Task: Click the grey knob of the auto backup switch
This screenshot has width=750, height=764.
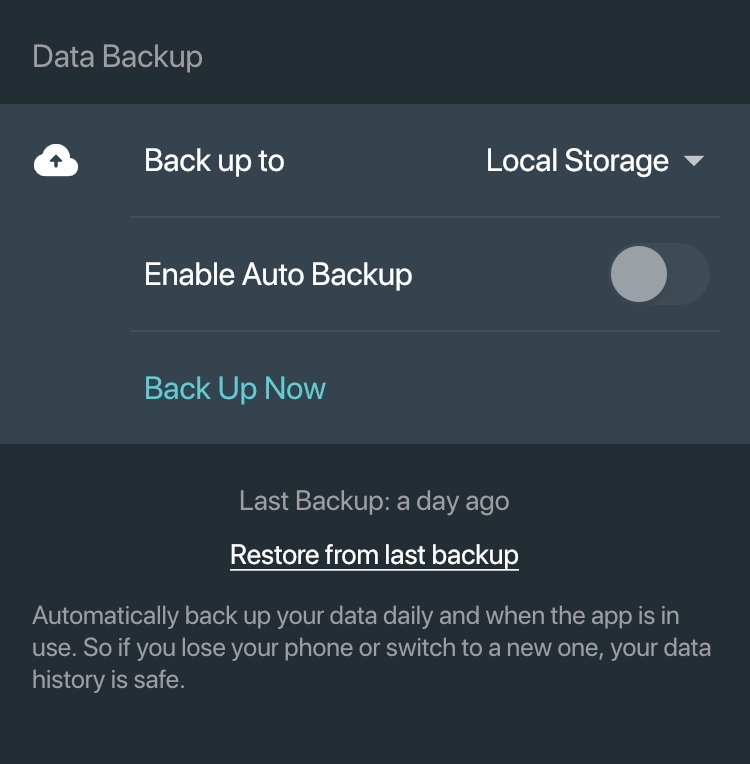Action: tap(639, 274)
